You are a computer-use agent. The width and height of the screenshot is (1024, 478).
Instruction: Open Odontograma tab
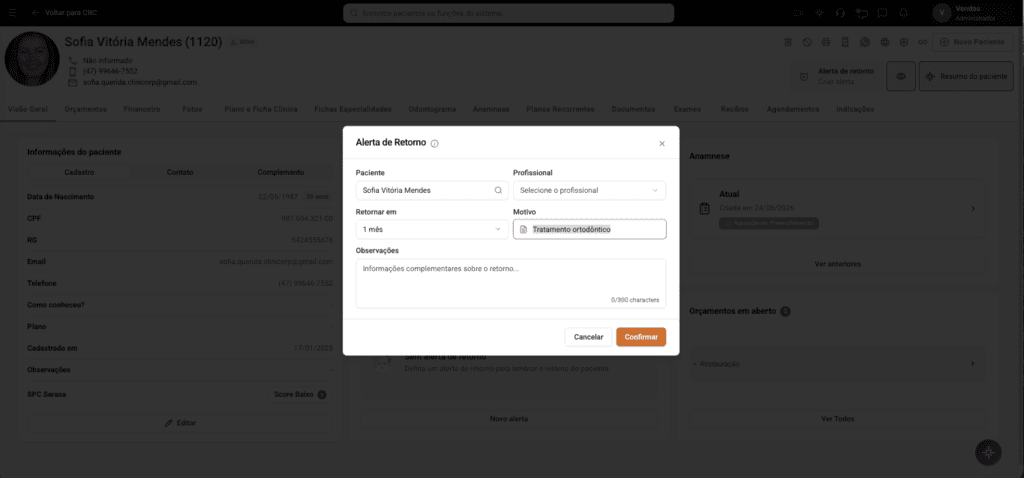pos(432,109)
